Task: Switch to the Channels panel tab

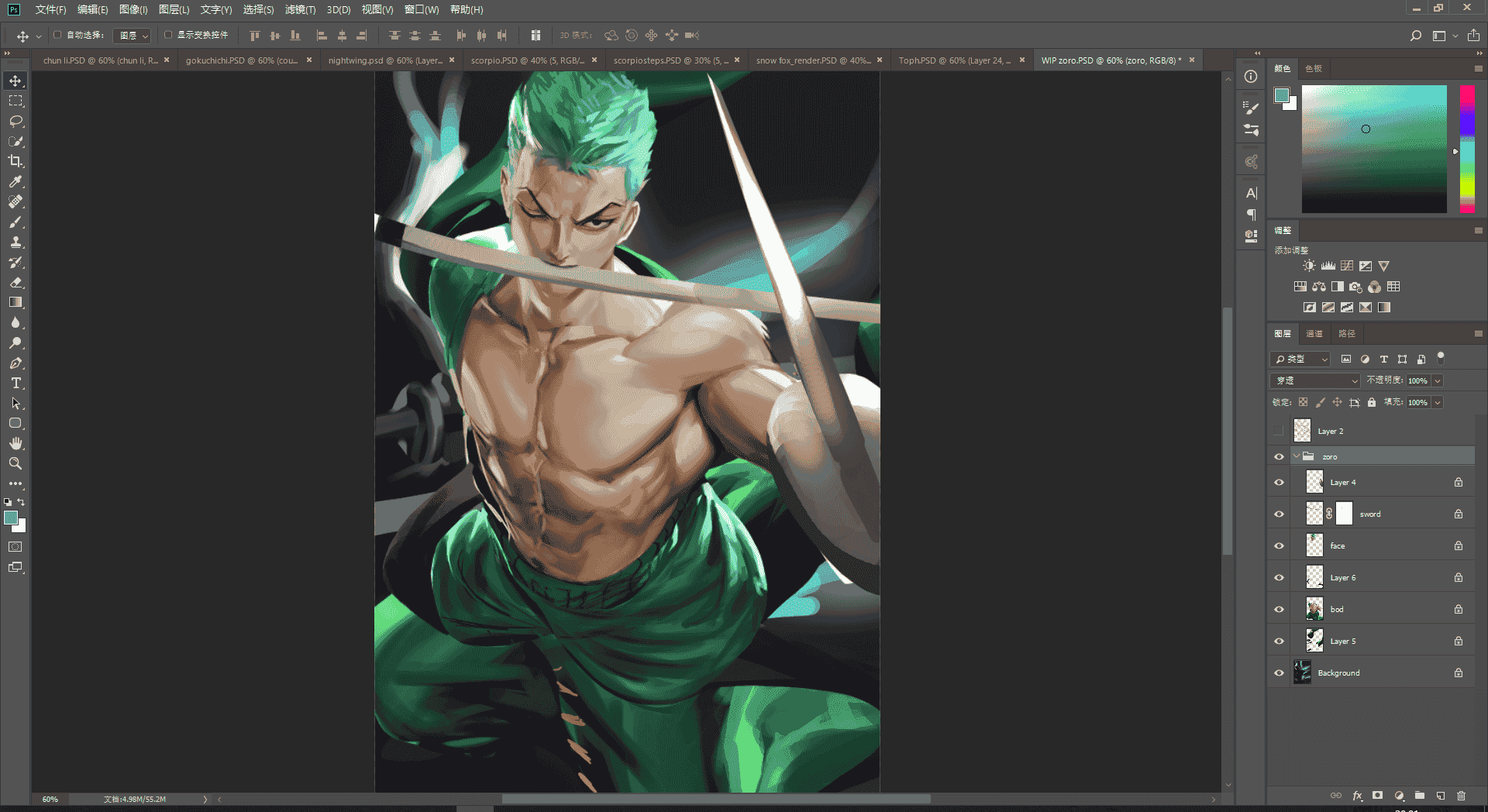Action: tap(1314, 334)
